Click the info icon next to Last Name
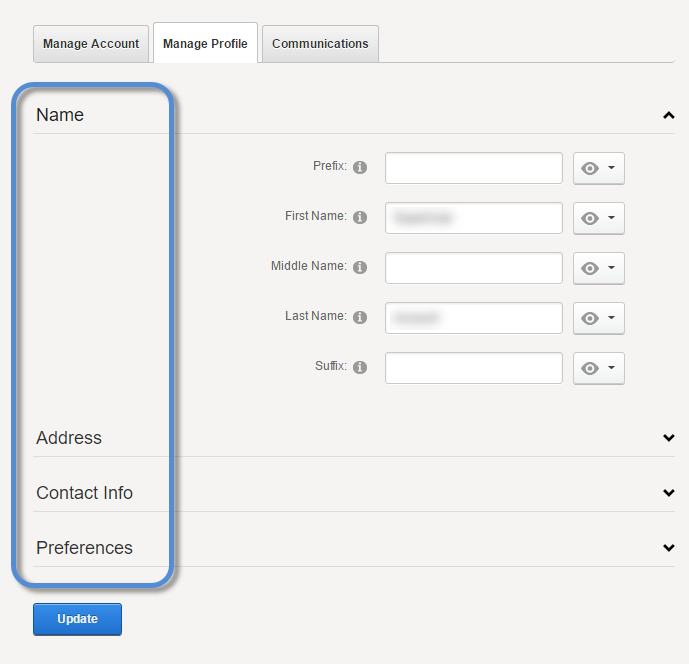The image size is (689, 664). tap(360, 317)
